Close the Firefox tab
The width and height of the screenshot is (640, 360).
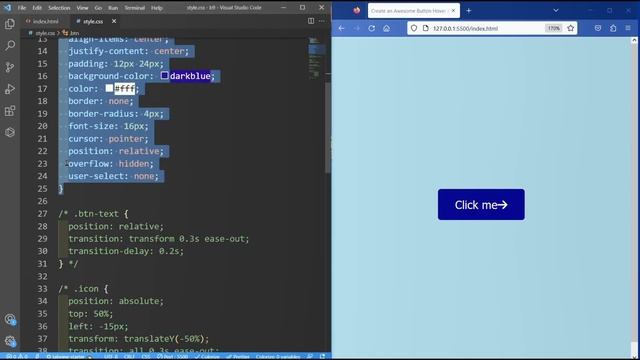[x=453, y=11]
